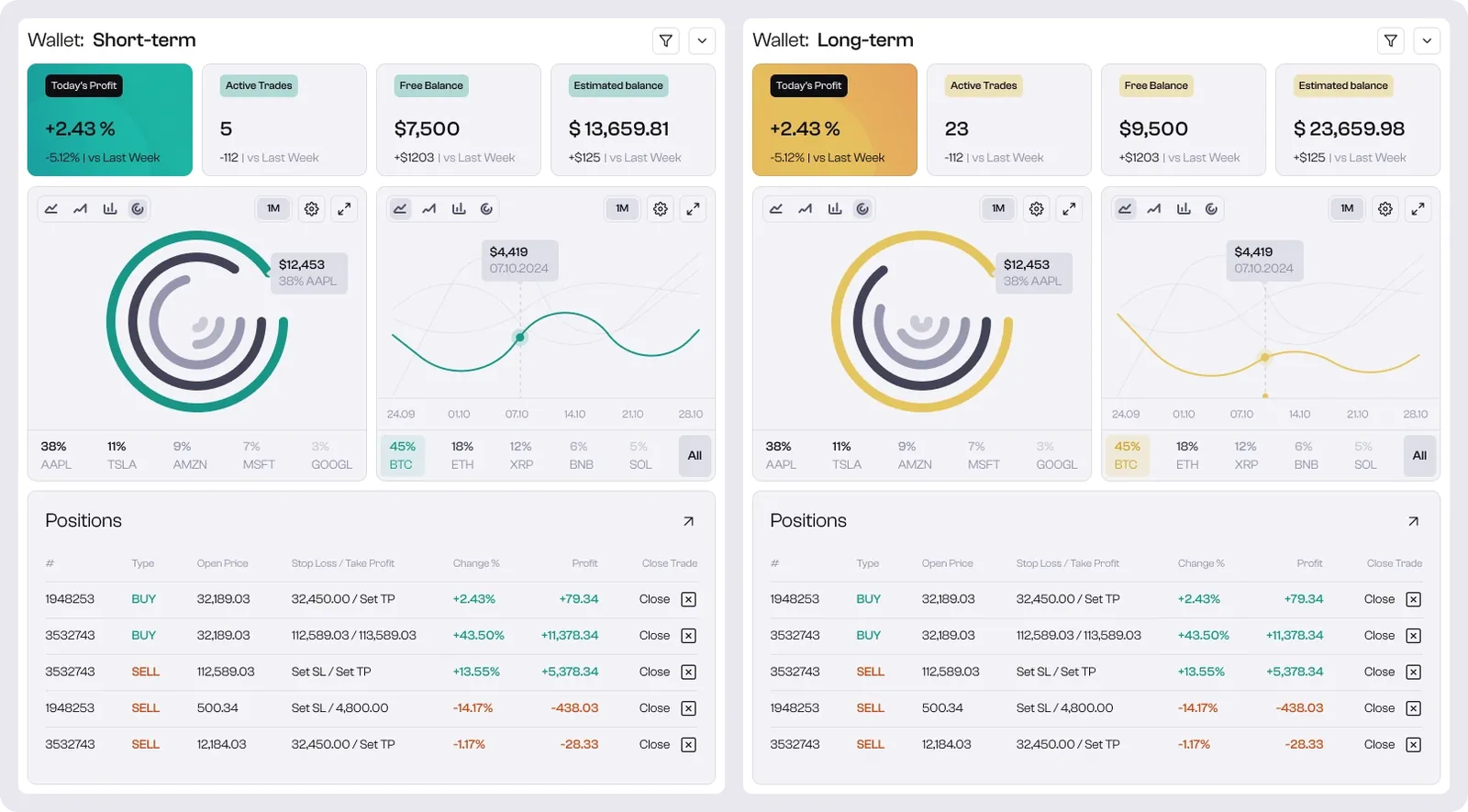Expand Short-term donut chart to fullscreen
The height and width of the screenshot is (812, 1468).
(344, 209)
